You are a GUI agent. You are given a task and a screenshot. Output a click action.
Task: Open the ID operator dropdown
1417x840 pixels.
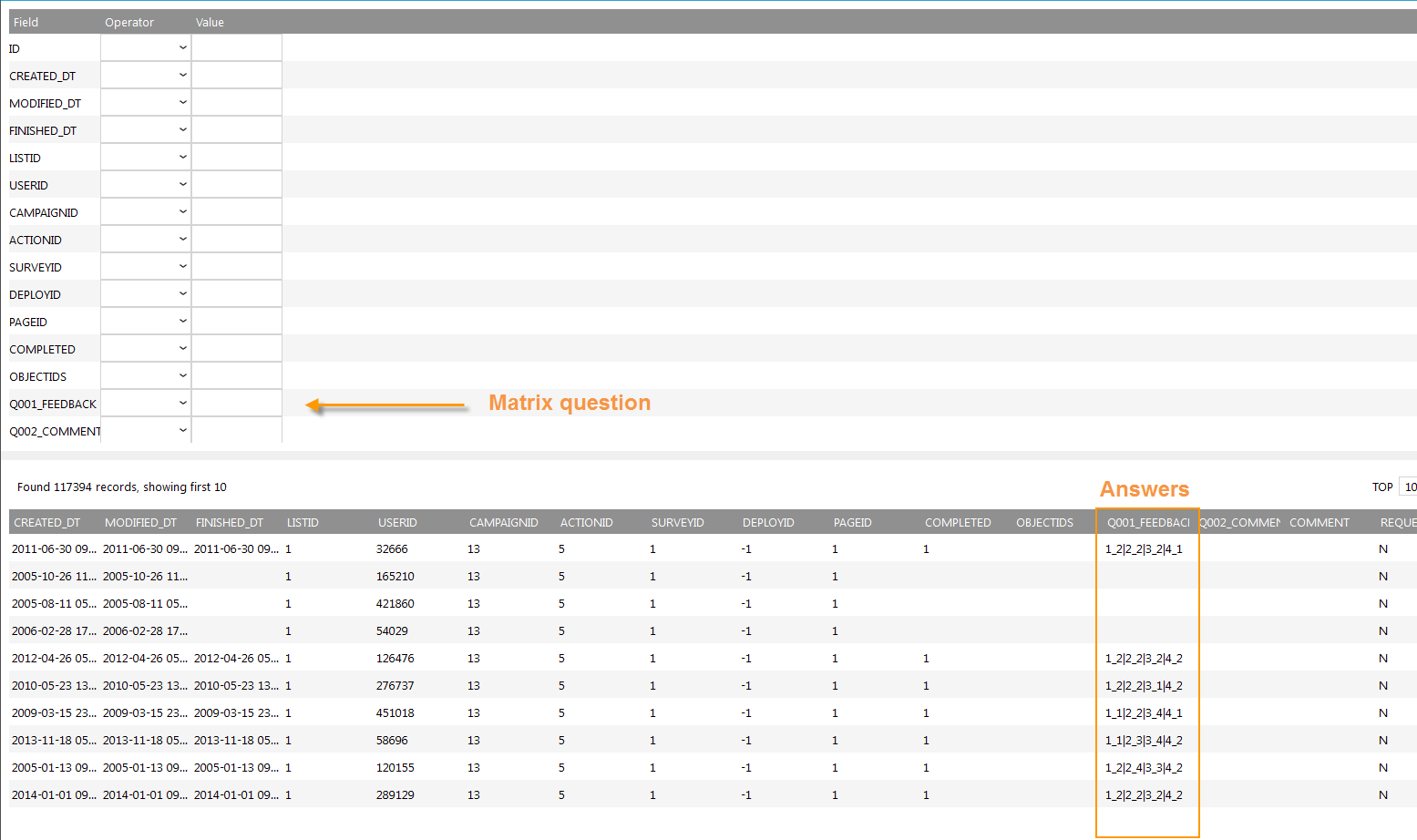[146, 48]
